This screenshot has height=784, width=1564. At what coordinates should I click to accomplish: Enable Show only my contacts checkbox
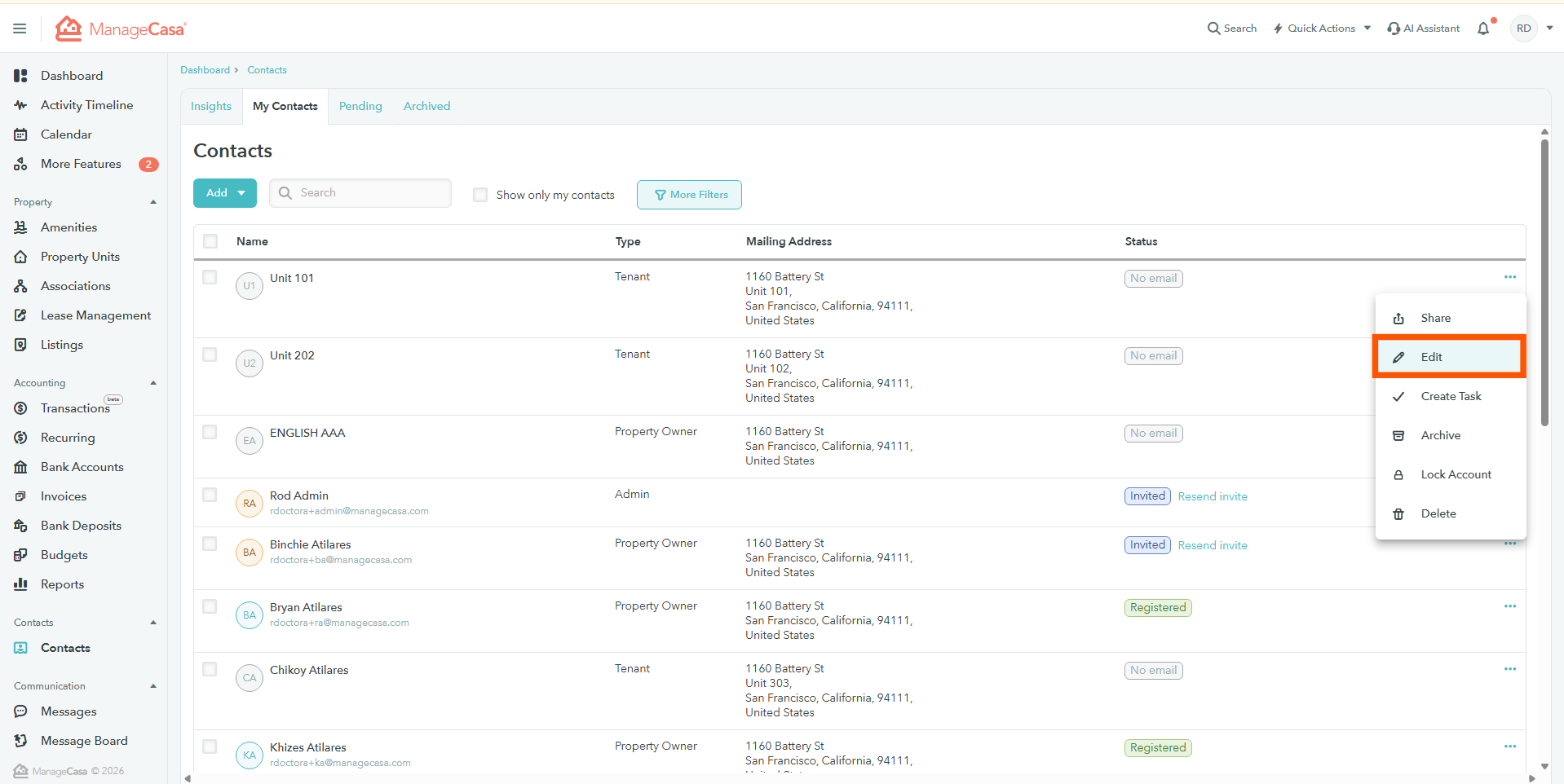[480, 195]
